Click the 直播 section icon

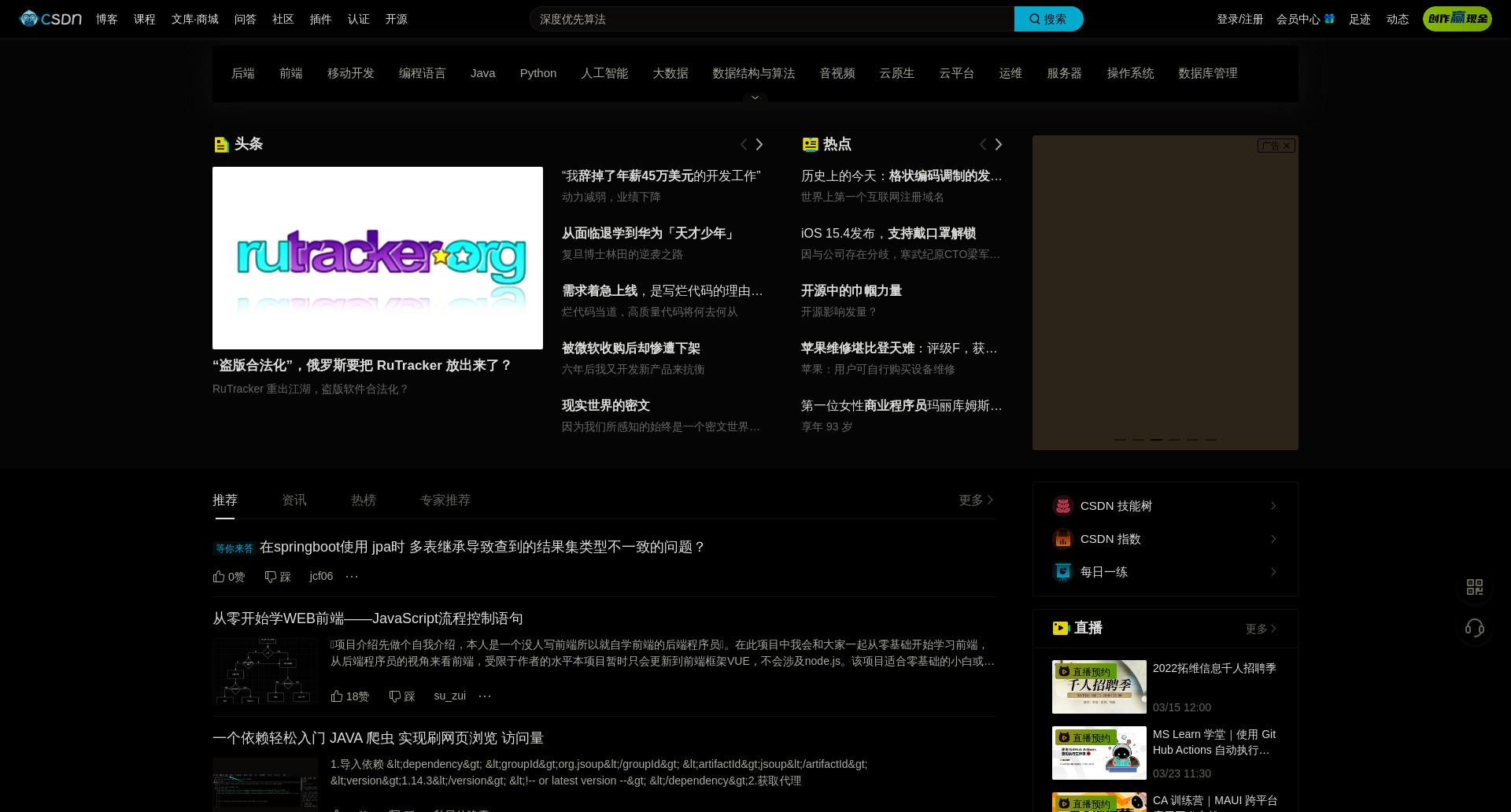(x=1061, y=628)
